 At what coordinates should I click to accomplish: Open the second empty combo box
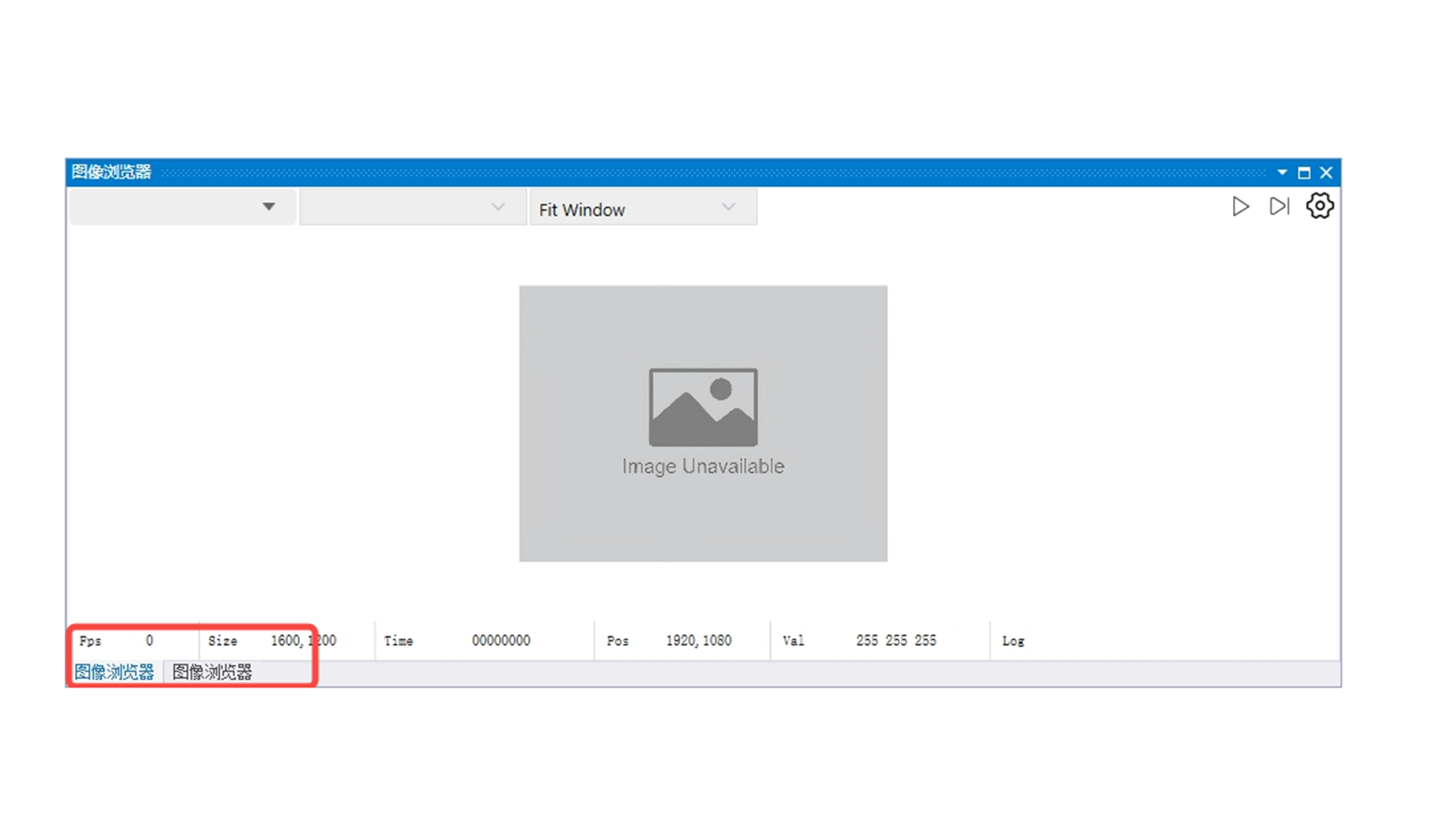coord(413,207)
